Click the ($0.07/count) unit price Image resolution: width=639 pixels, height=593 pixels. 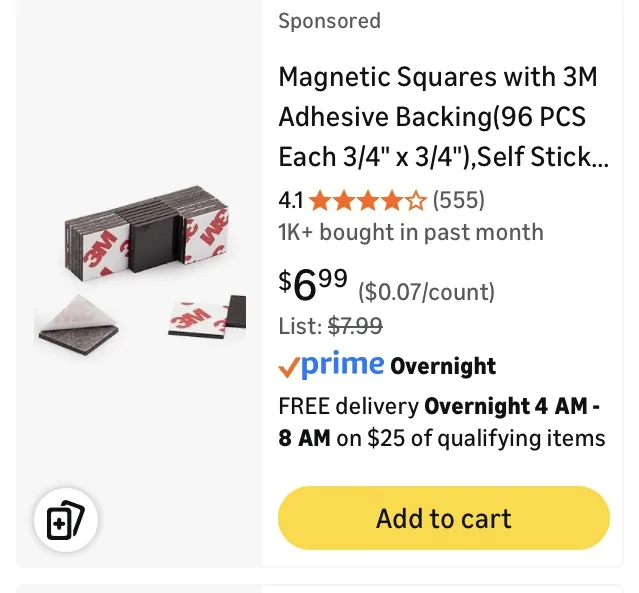pyautogui.click(x=426, y=292)
